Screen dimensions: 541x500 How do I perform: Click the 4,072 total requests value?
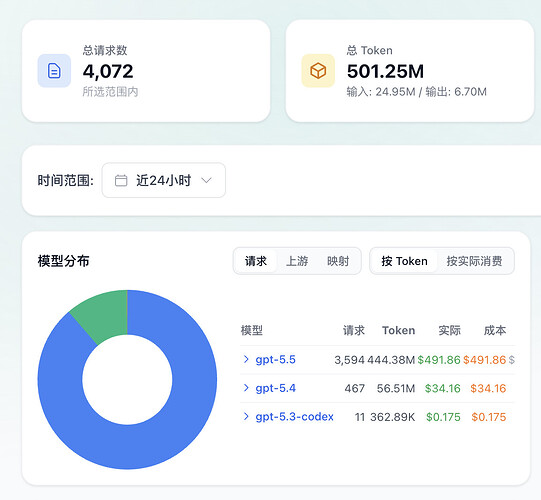pyautogui.click(x=108, y=71)
